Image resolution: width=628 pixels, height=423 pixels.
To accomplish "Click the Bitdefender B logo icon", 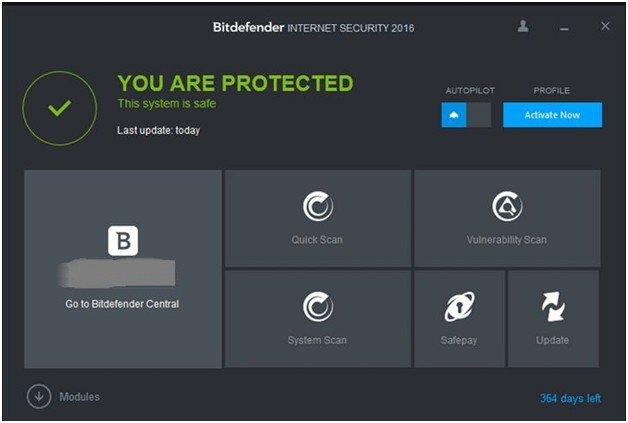I will point(123,241).
